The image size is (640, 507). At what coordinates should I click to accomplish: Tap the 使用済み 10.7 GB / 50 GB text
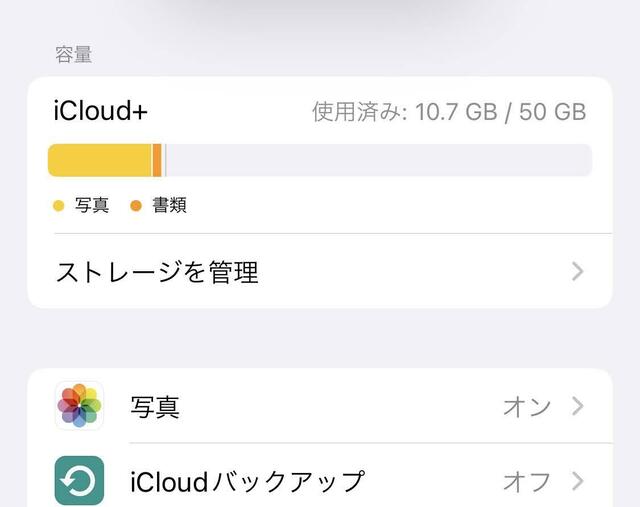pos(449,112)
